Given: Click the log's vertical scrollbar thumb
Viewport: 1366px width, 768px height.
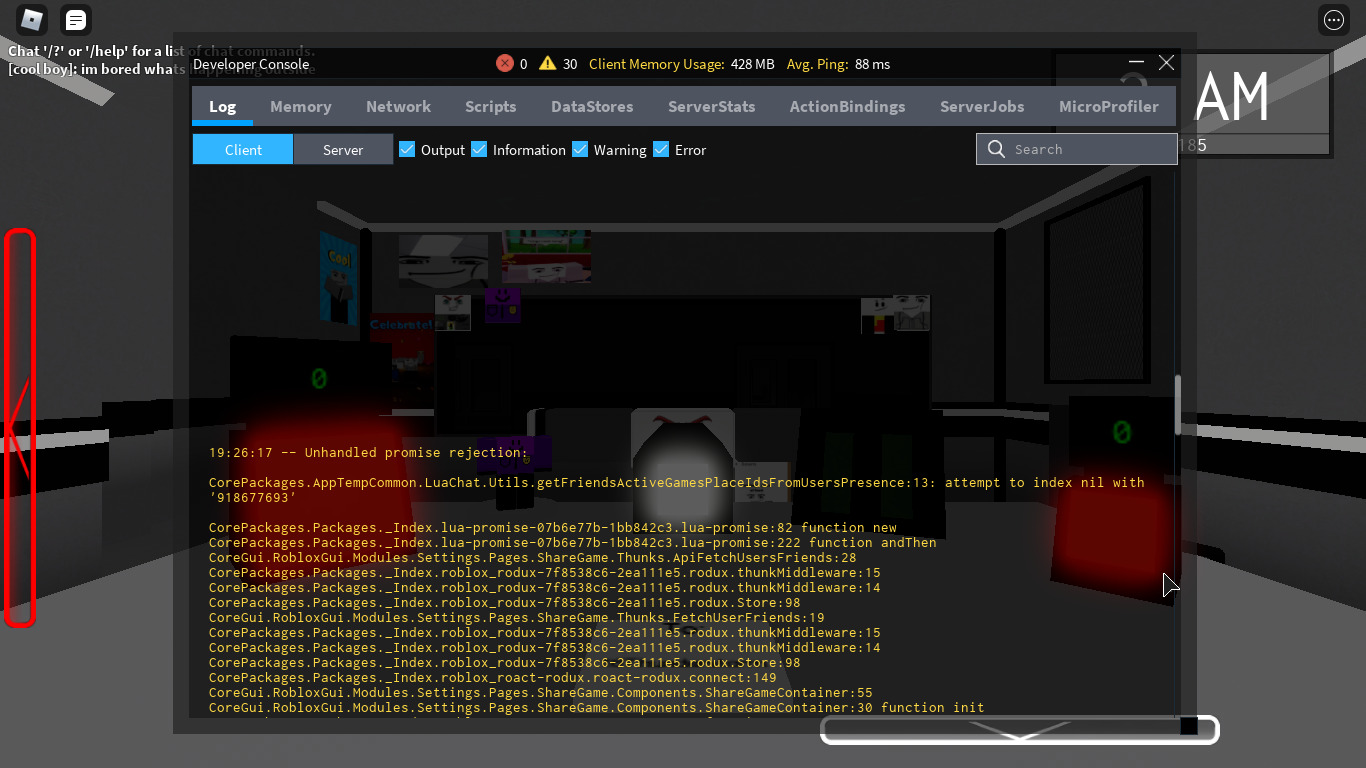Looking at the screenshot, I should [x=1178, y=405].
